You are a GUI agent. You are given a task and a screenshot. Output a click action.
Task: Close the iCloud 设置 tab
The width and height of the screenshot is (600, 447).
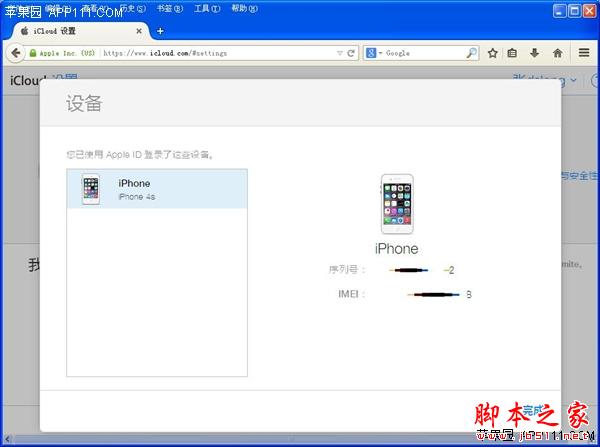point(139,31)
